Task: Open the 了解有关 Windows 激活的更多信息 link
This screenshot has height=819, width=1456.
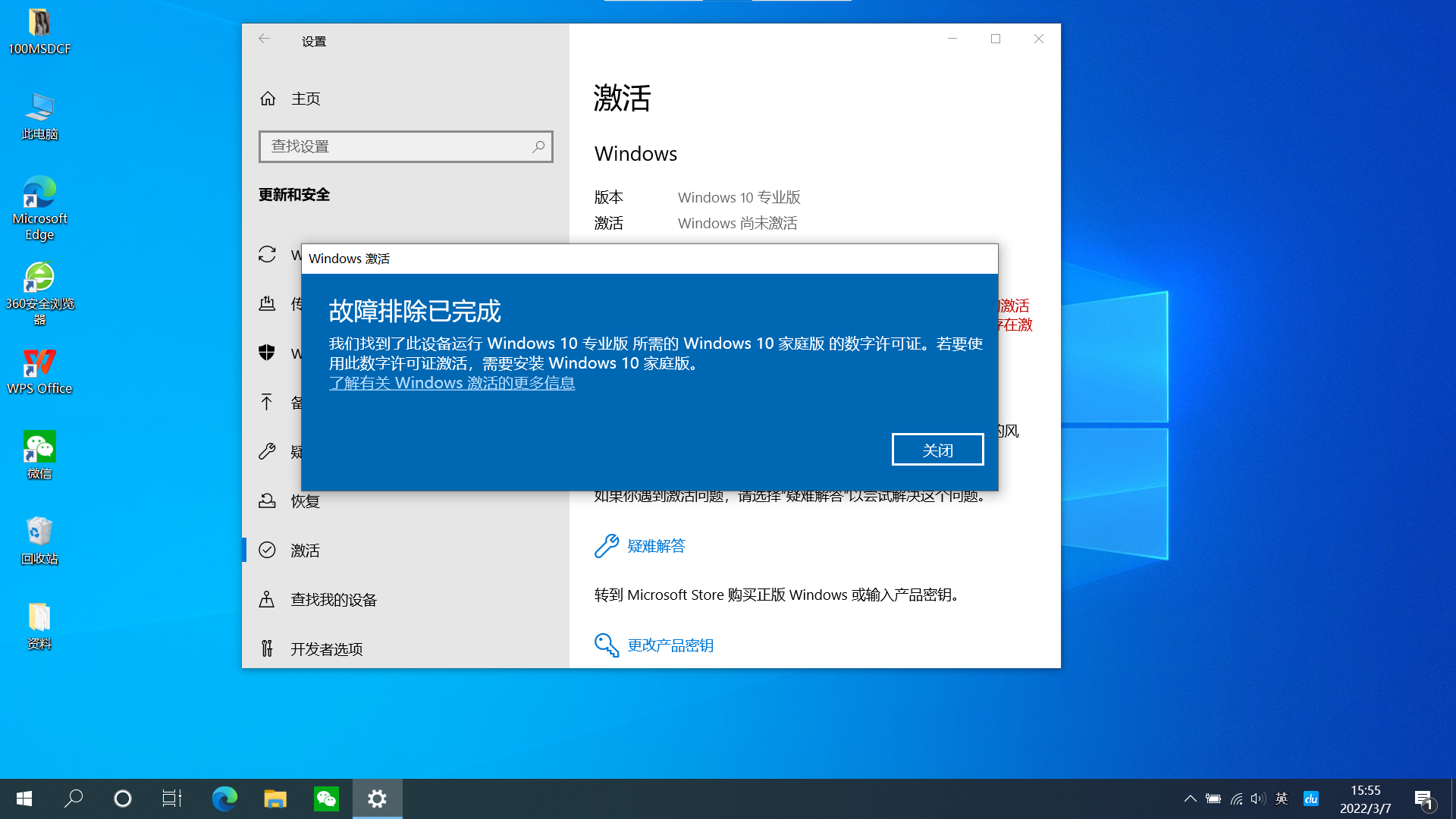Action: [452, 383]
